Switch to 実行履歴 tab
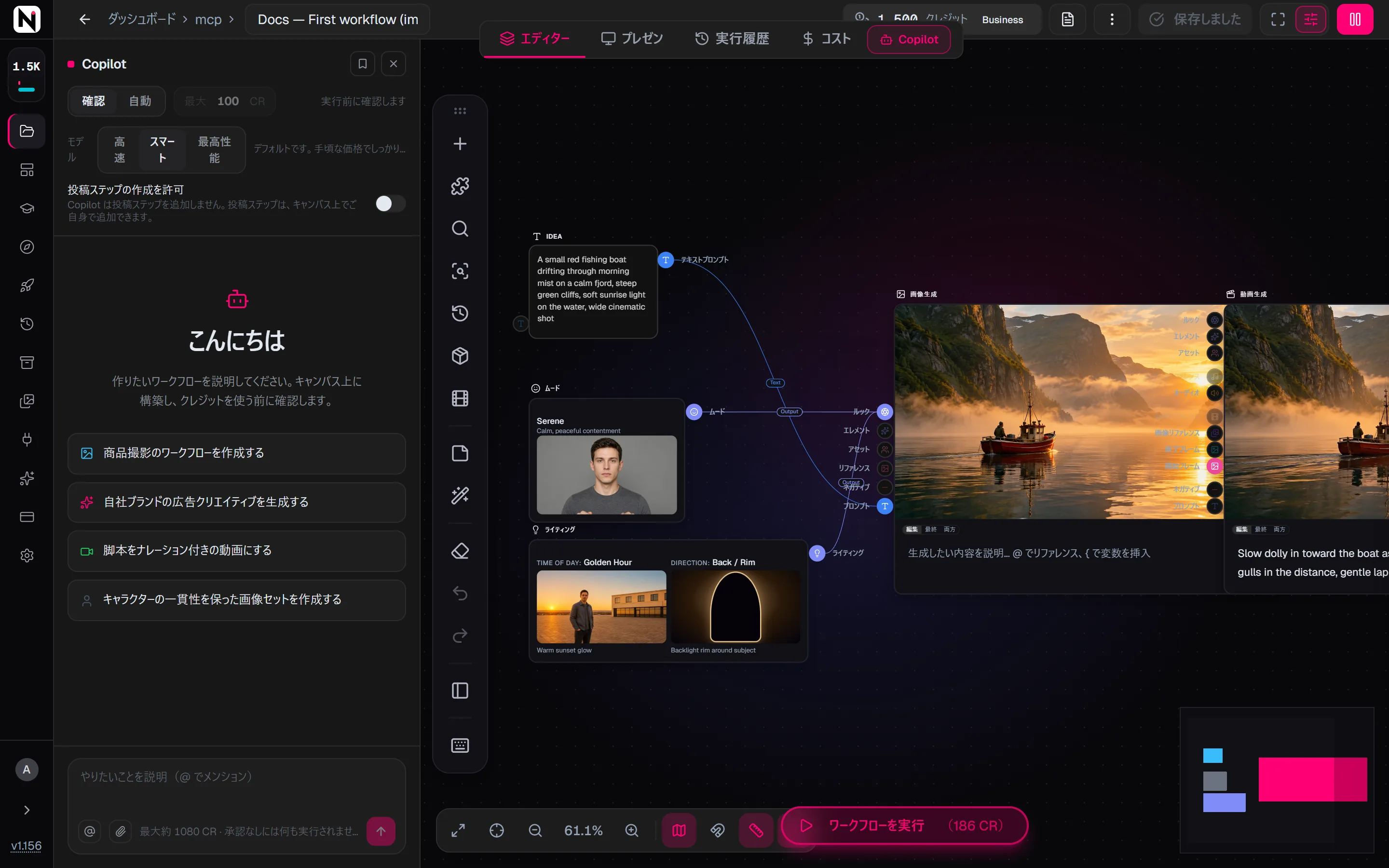Viewport: 1389px width, 868px height. click(x=732, y=39)
